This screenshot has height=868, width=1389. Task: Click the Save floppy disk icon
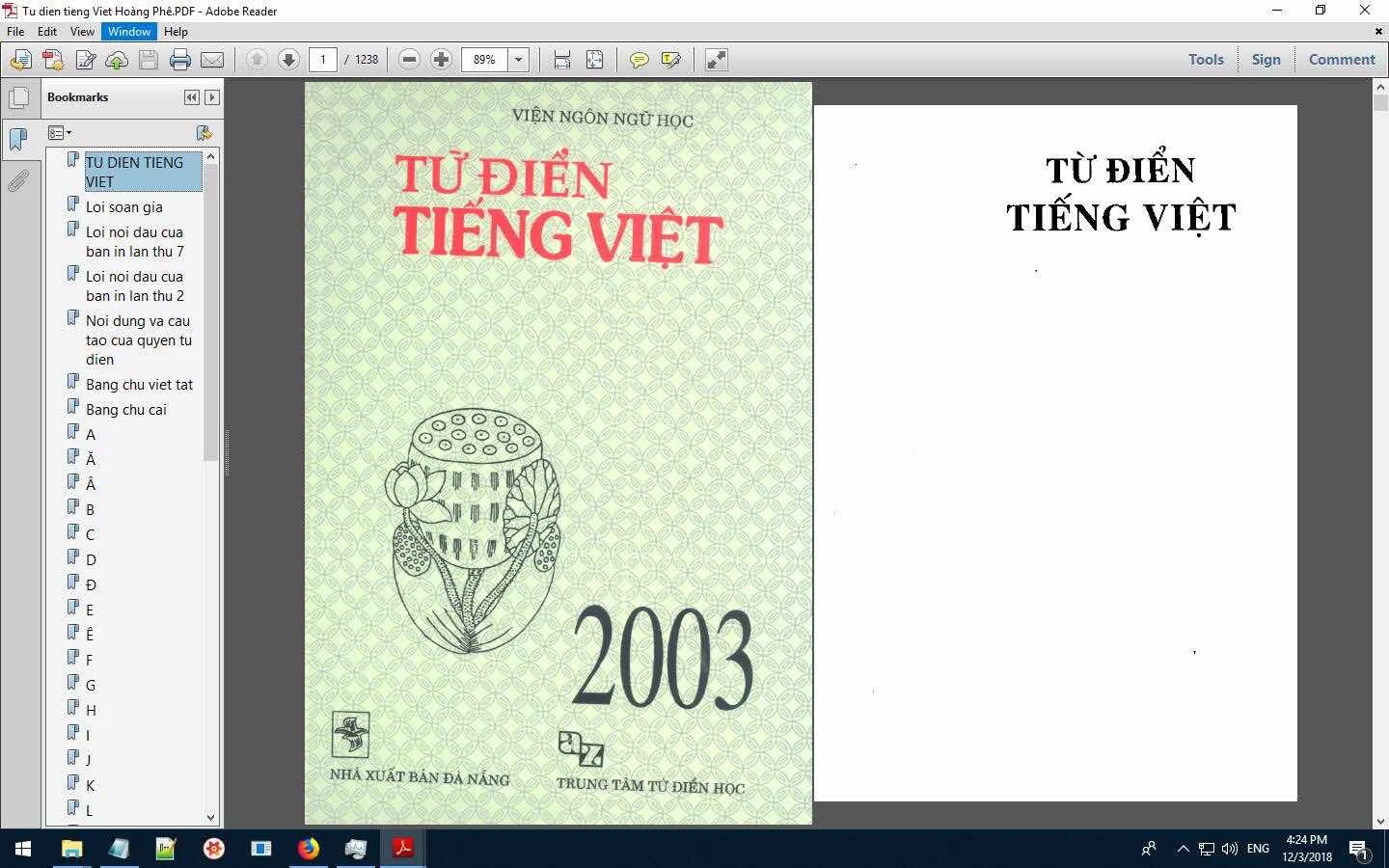click(x=148, y=60)
